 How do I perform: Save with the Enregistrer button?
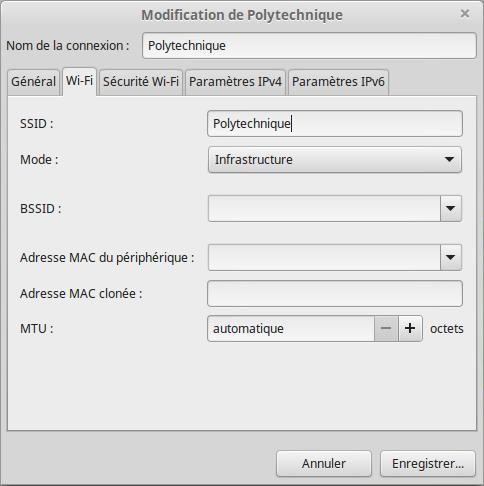coord(428,464)
